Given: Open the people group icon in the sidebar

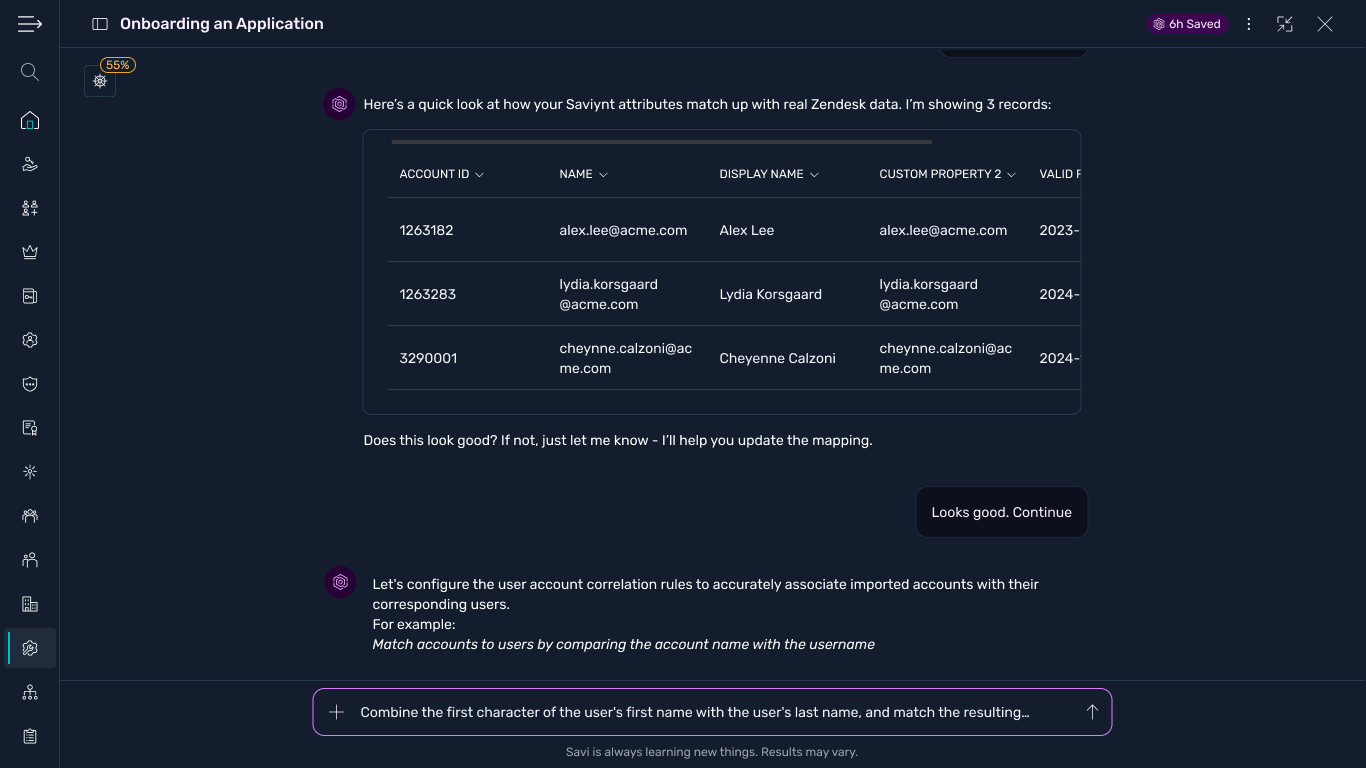Looking at the screenshot, I should 30,516.
